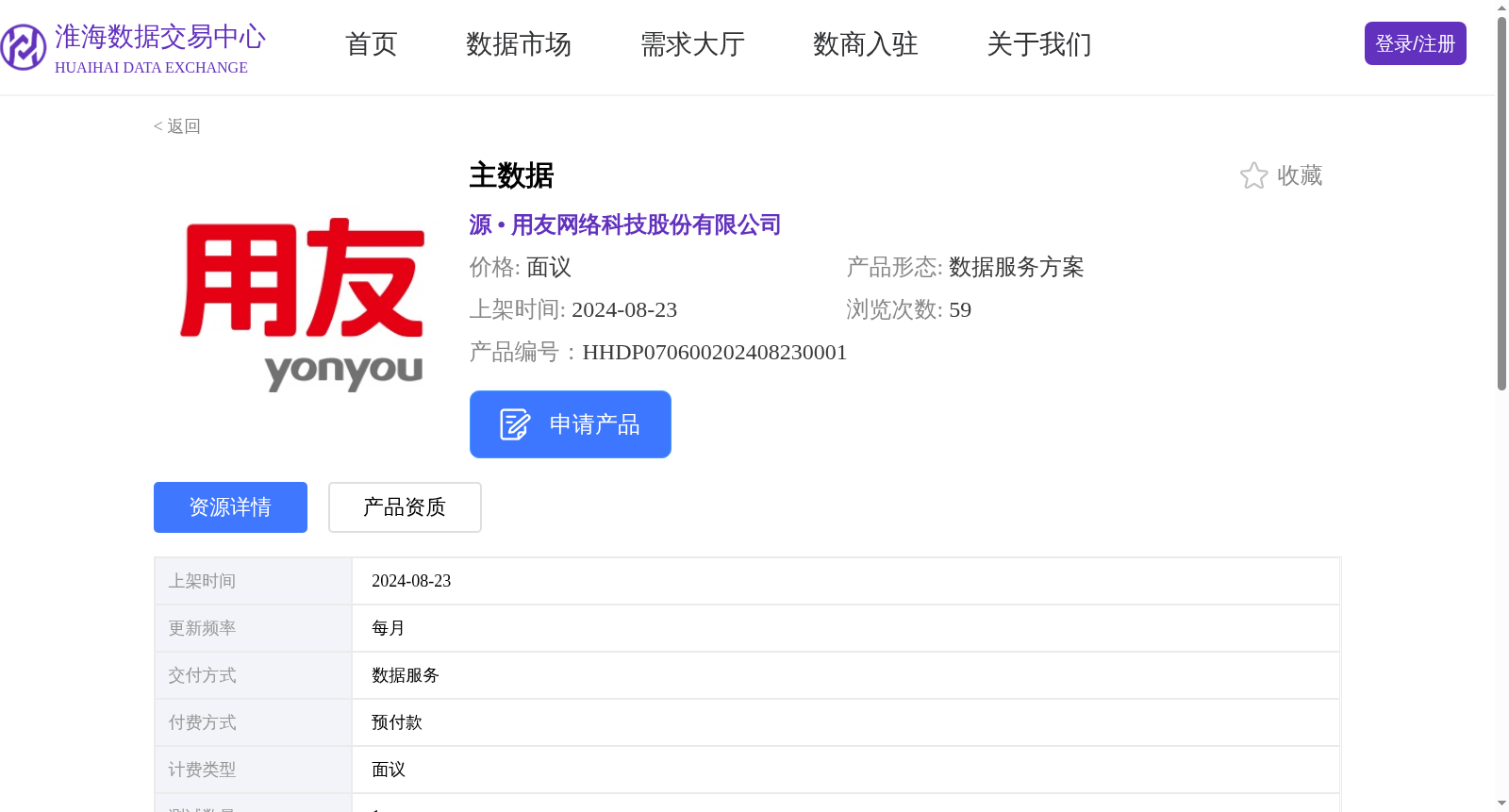
Task: Open the 需求大厅 nav item
Action: [692, 44]
